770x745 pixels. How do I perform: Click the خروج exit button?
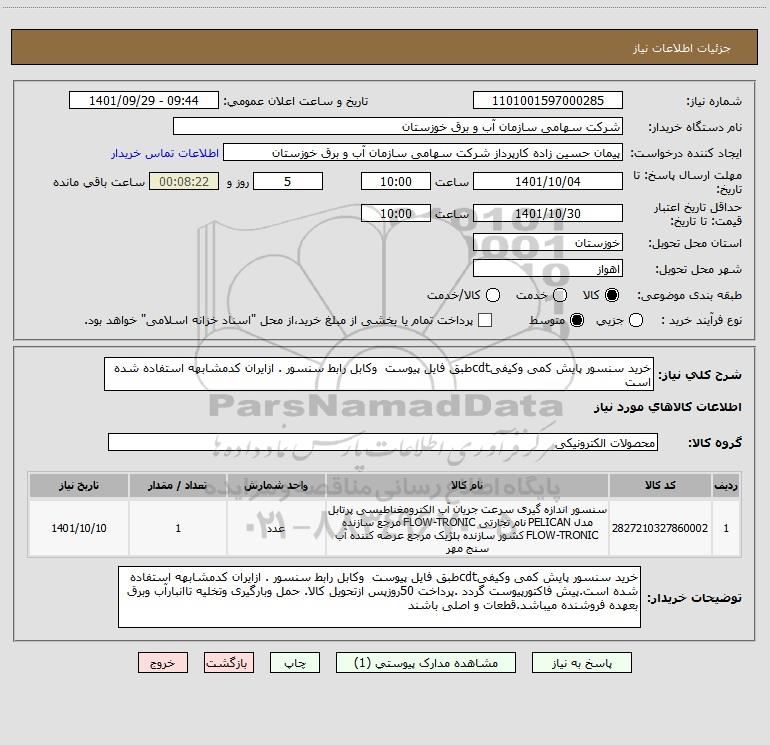pyautogui.click(x=163, y=663)
